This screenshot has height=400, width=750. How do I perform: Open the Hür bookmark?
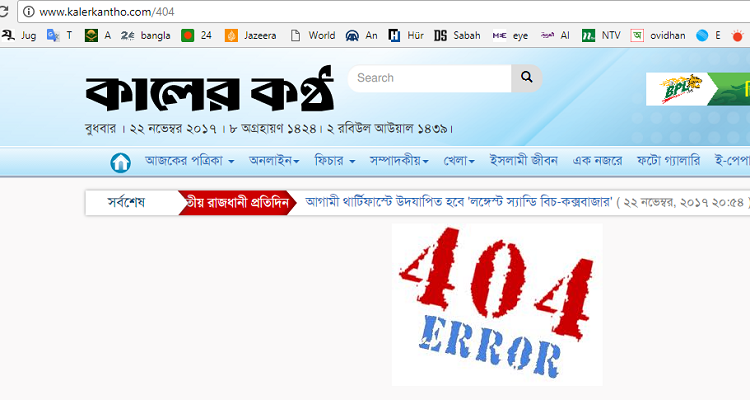pyautogui.click(x=406, y=35)
